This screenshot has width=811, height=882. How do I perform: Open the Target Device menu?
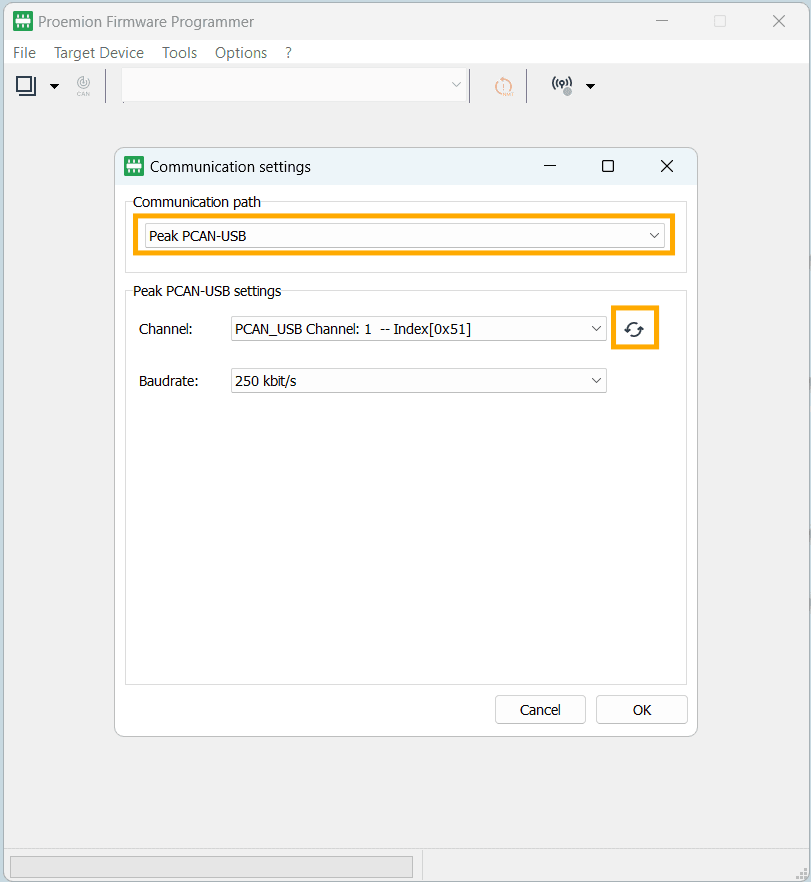point(99,53)
